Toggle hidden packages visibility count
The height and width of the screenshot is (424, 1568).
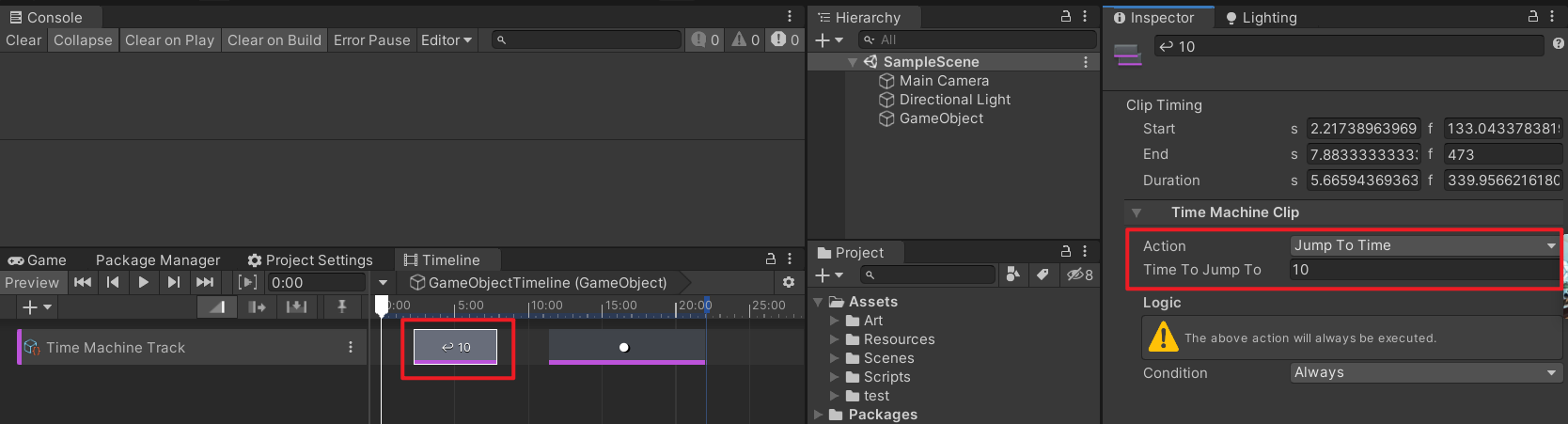click(x=1080, y=275)
